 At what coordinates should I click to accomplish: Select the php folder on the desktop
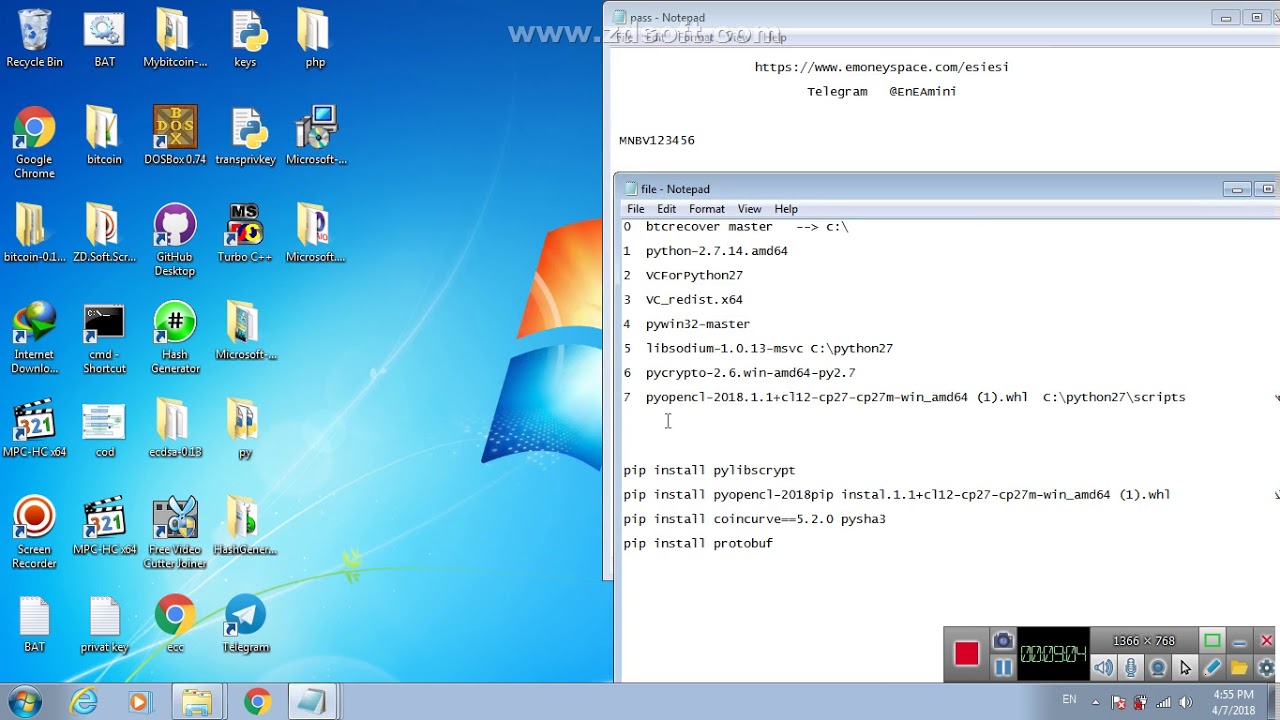click(x=315, y=39)
